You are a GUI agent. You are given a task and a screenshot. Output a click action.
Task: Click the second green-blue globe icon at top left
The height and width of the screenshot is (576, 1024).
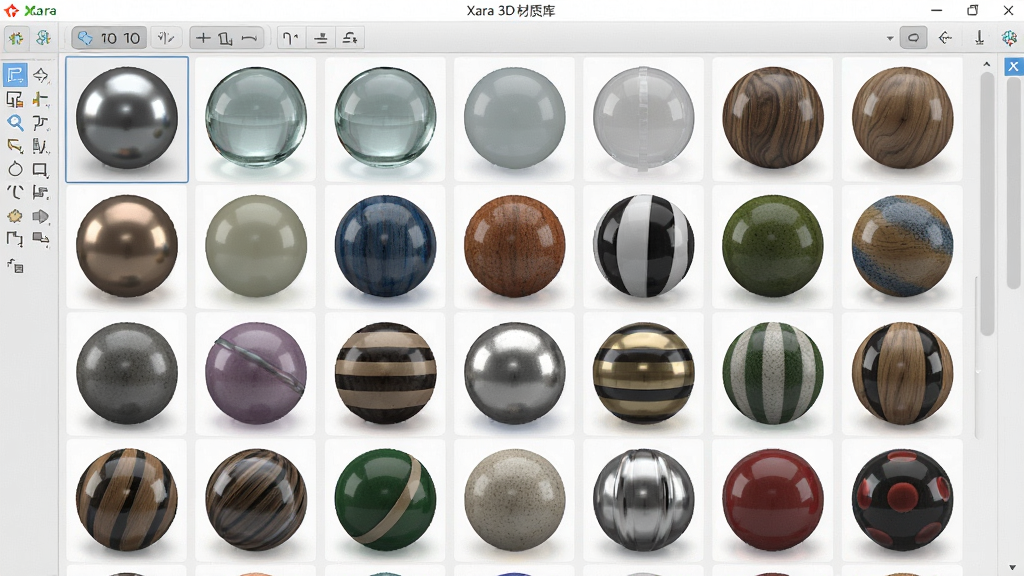44,37
